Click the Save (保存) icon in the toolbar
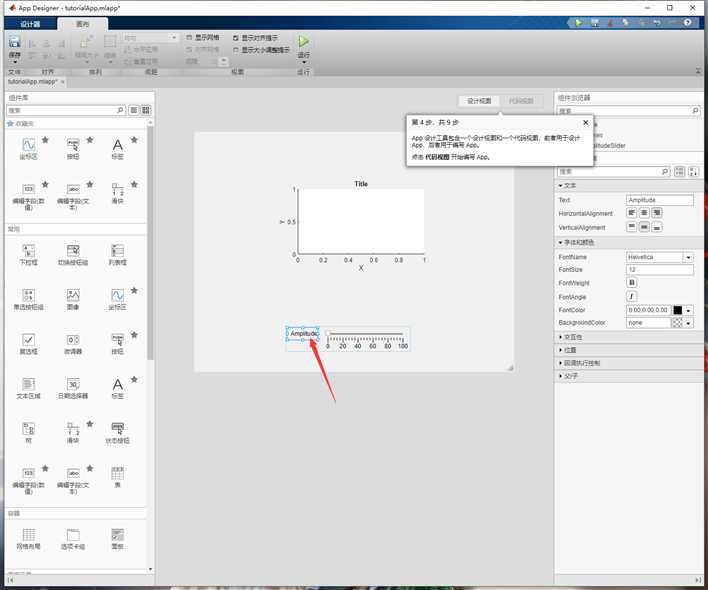This screenshot has width=708, height=590. [x=14, y=42]
